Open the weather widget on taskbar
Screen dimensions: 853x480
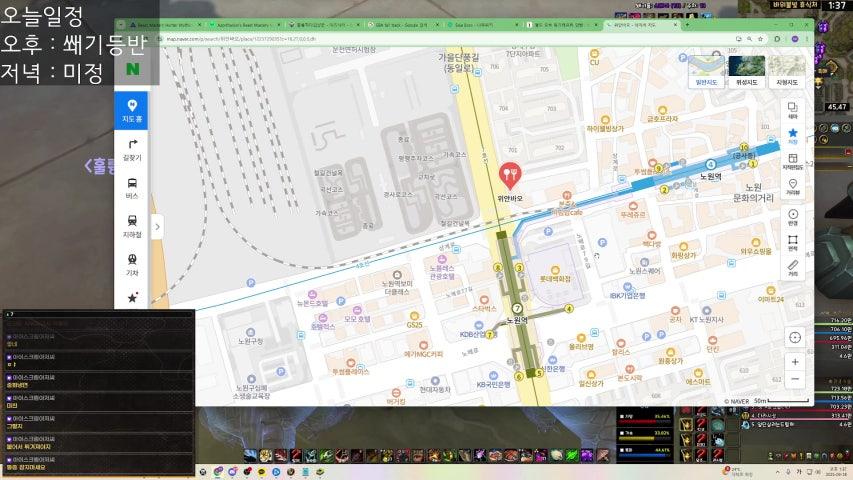[737, 472]
